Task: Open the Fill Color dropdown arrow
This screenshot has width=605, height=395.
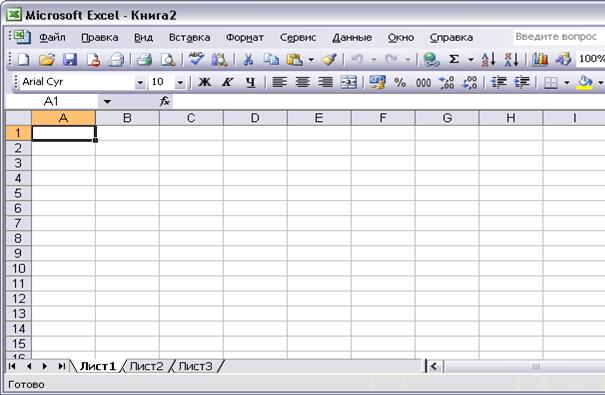Action: coord(600,82)
